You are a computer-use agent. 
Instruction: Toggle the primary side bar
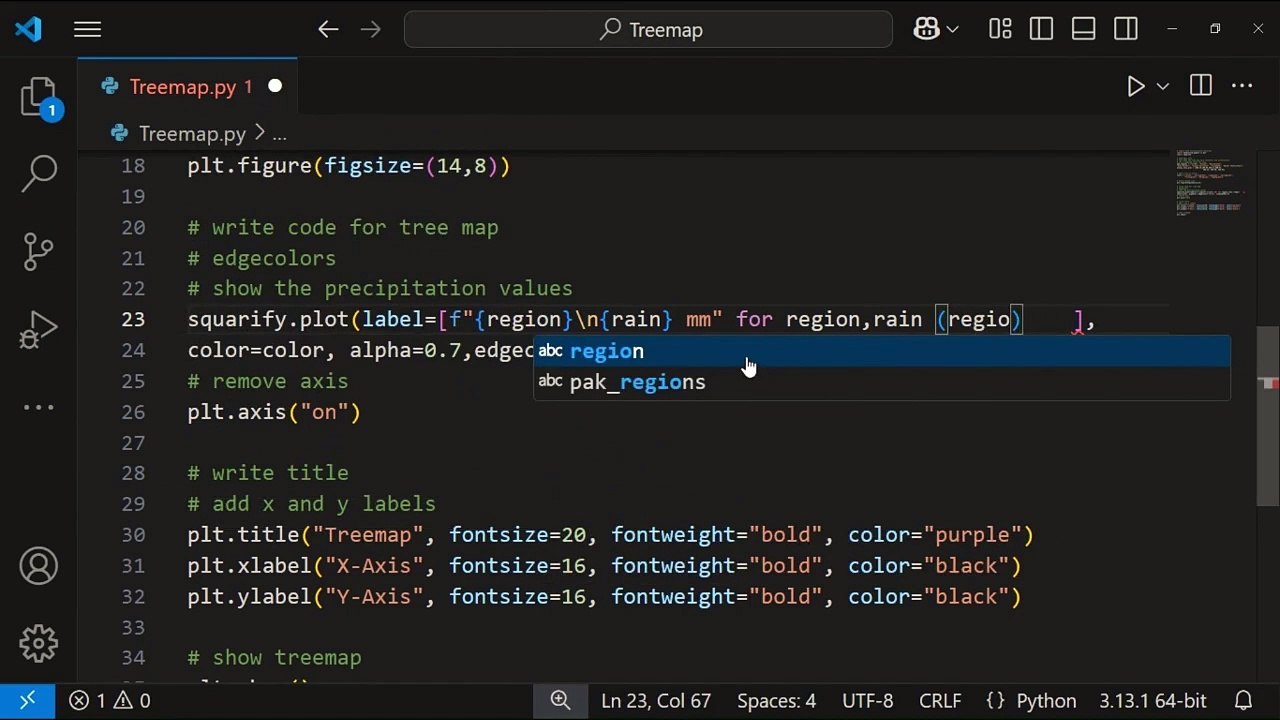1041,30
